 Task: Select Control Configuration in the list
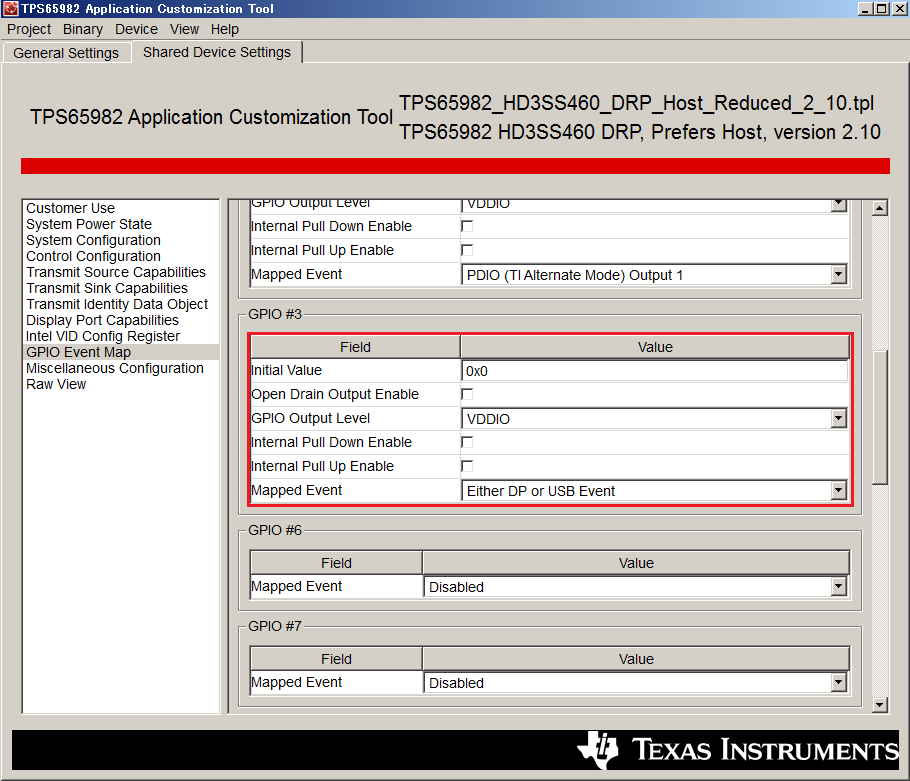pos(93,256)
